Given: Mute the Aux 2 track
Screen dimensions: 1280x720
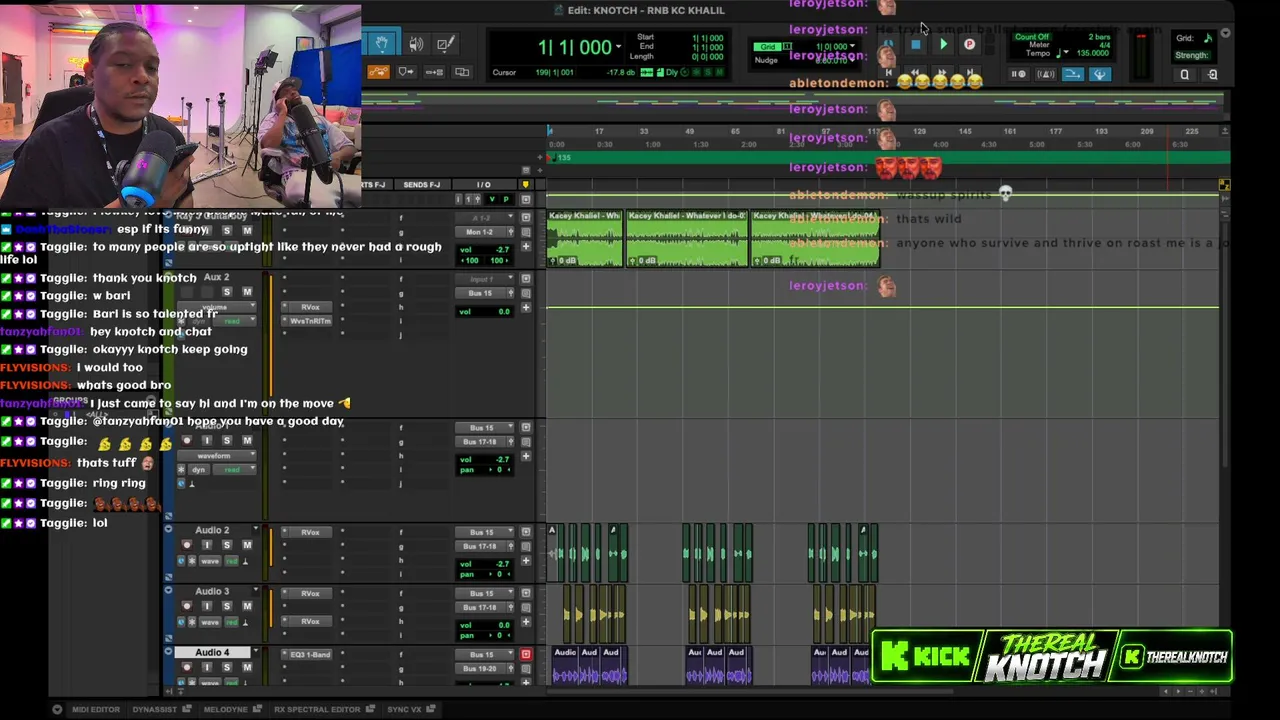Looking at the screenshot, I should tap(246, 292).
